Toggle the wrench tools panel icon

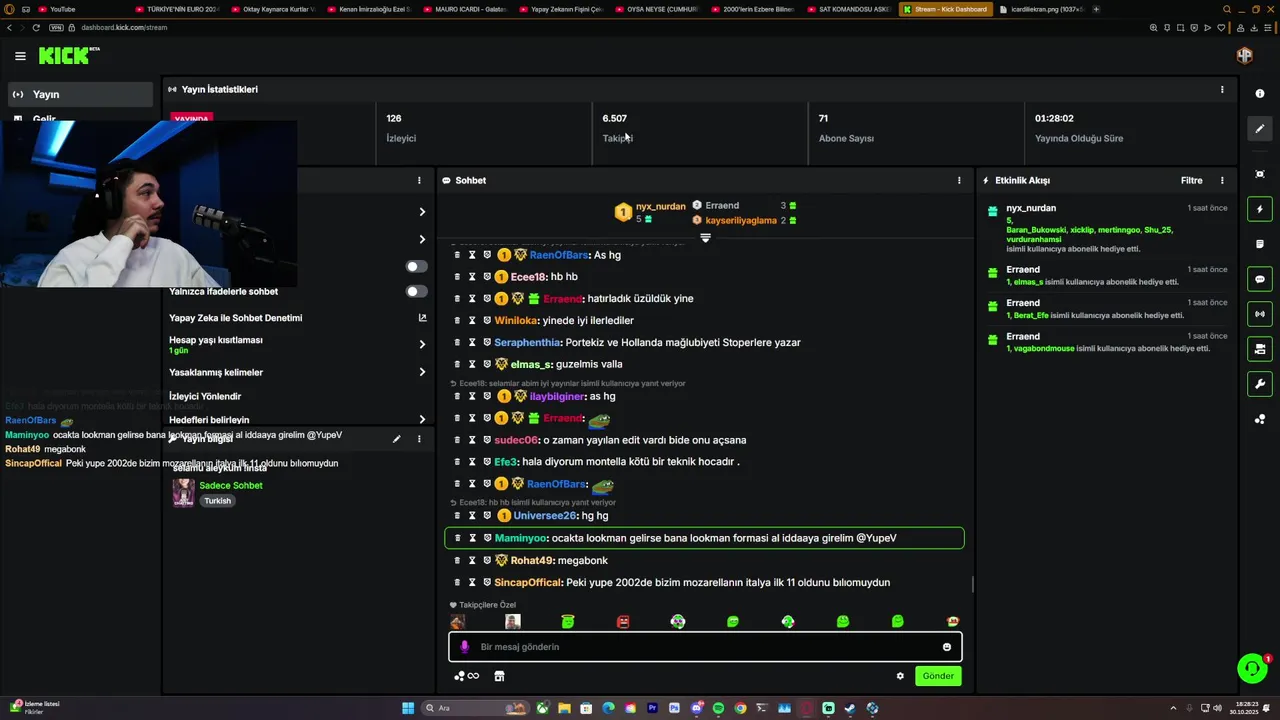coord(1259,384)
